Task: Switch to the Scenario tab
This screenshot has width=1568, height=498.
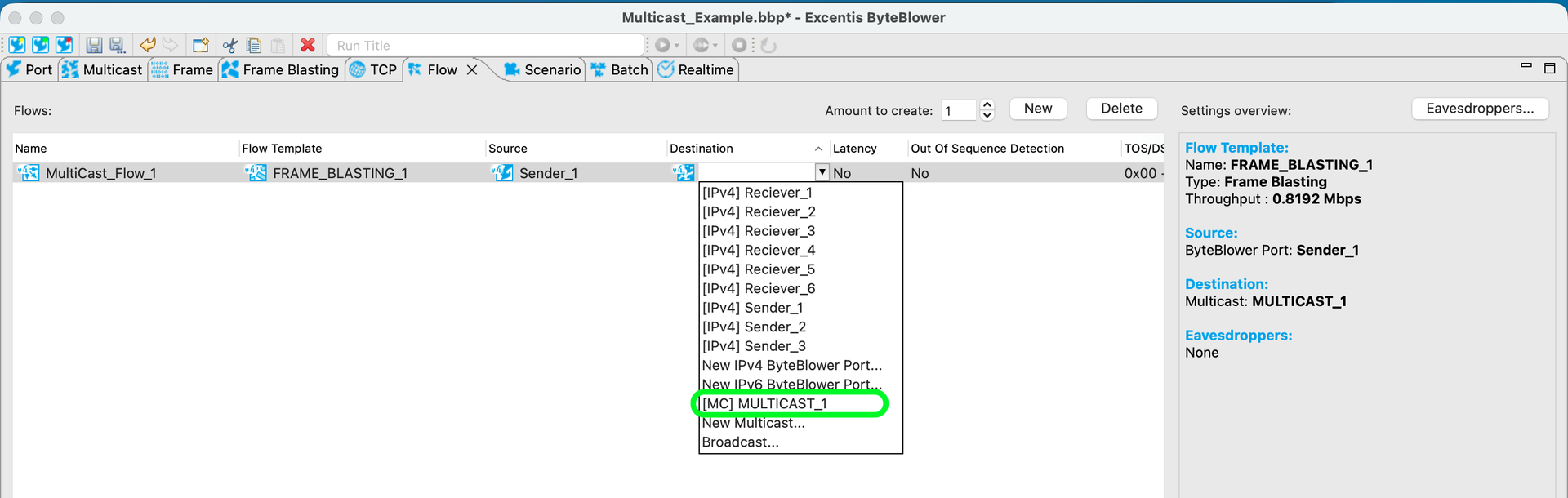Action: 542,70
